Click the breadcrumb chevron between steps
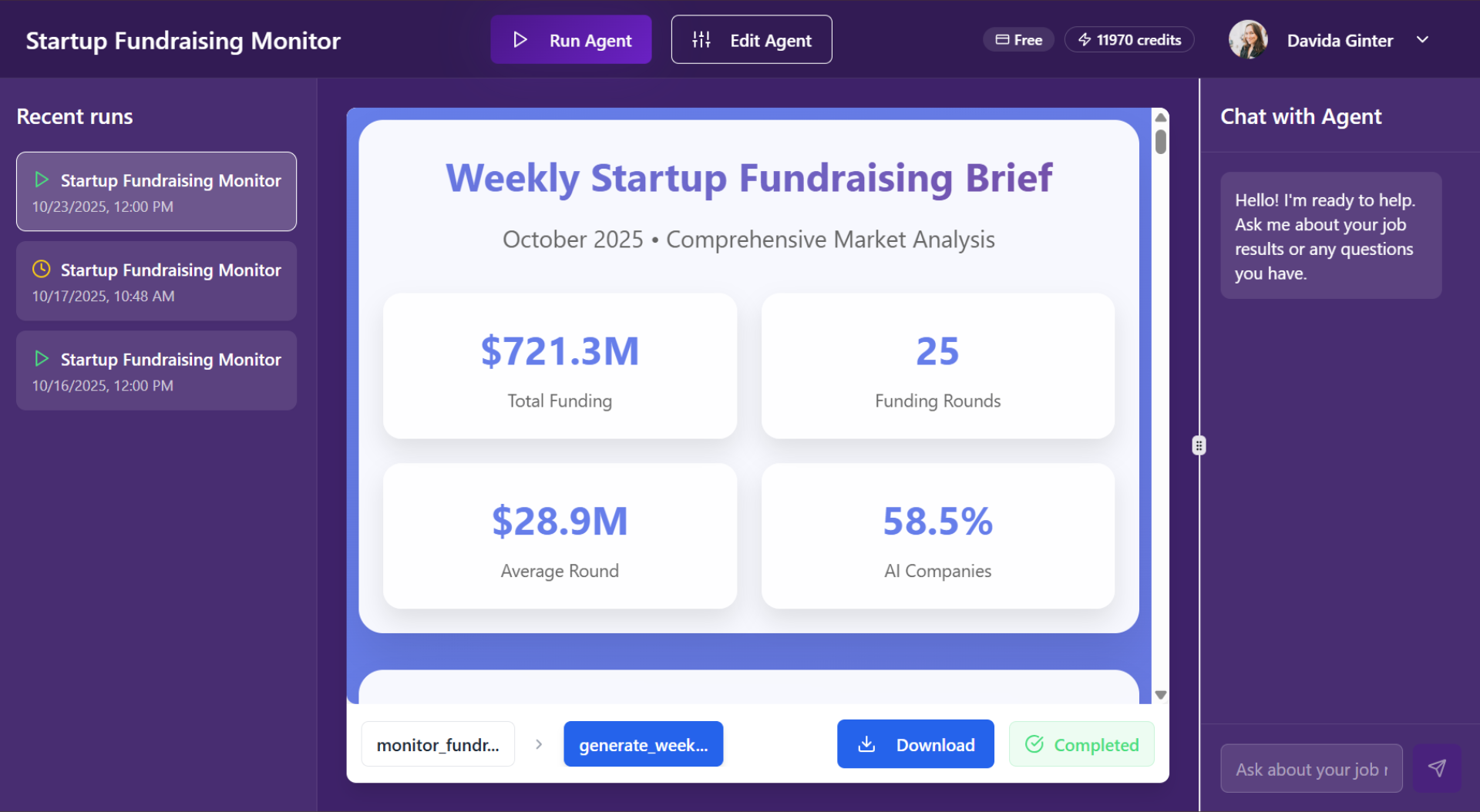Image resolution: width=1480 pixels, height=812 pixels. click(x=539, y=744)
